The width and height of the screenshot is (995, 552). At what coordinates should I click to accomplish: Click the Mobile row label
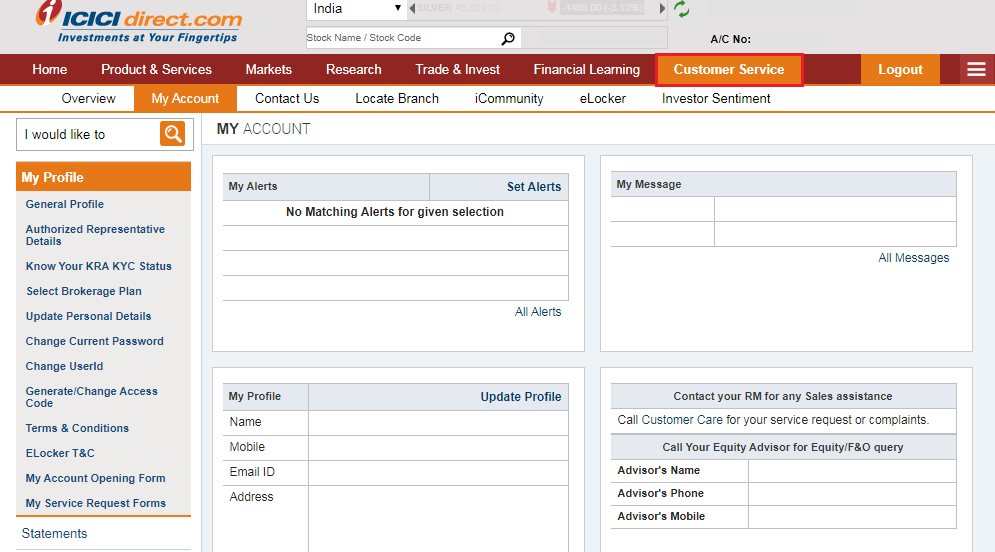pyautogui.click(x=247, y=447)
